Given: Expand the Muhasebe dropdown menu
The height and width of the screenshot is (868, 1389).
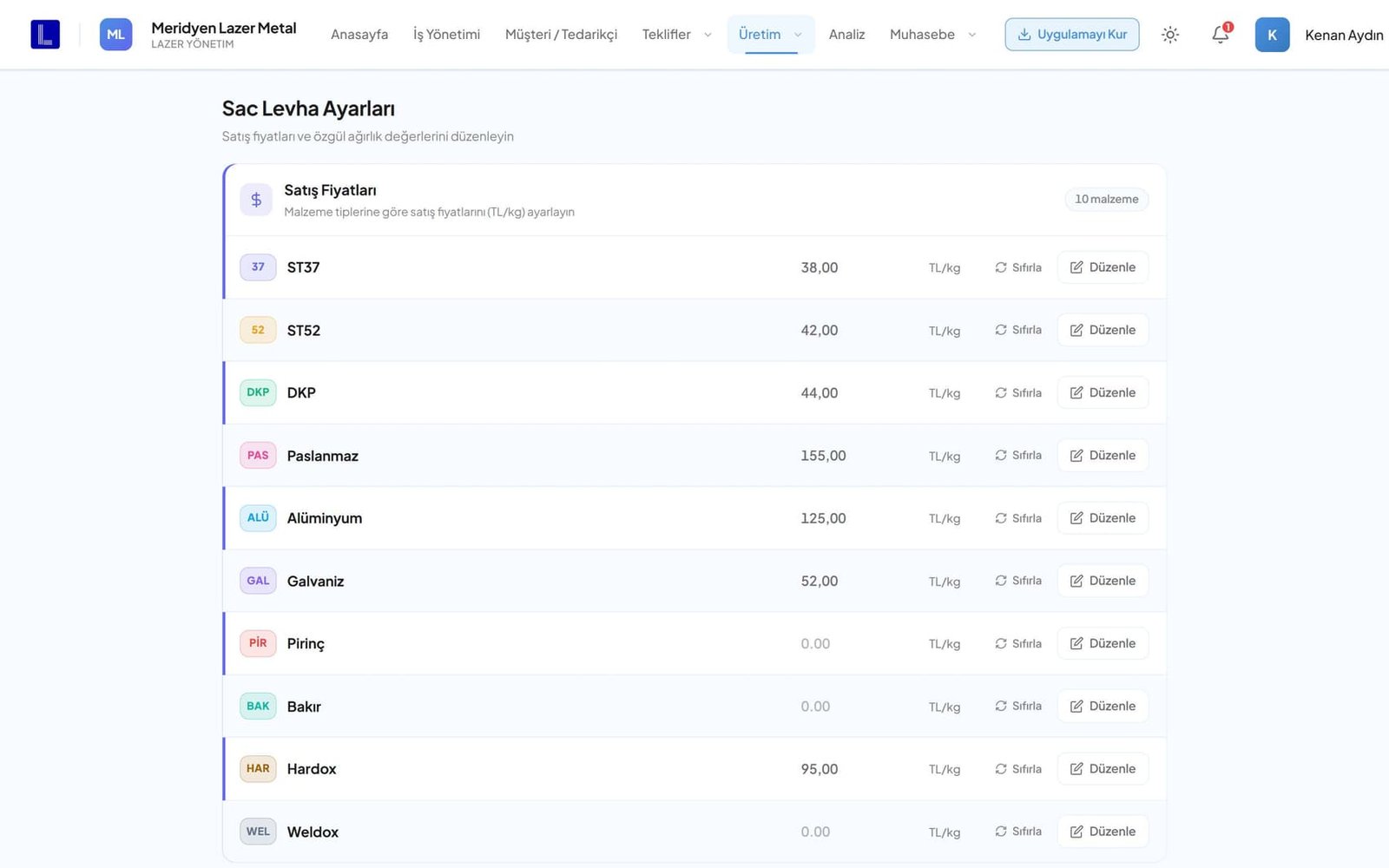Looking at the screenshot, I should coord(933,35).
